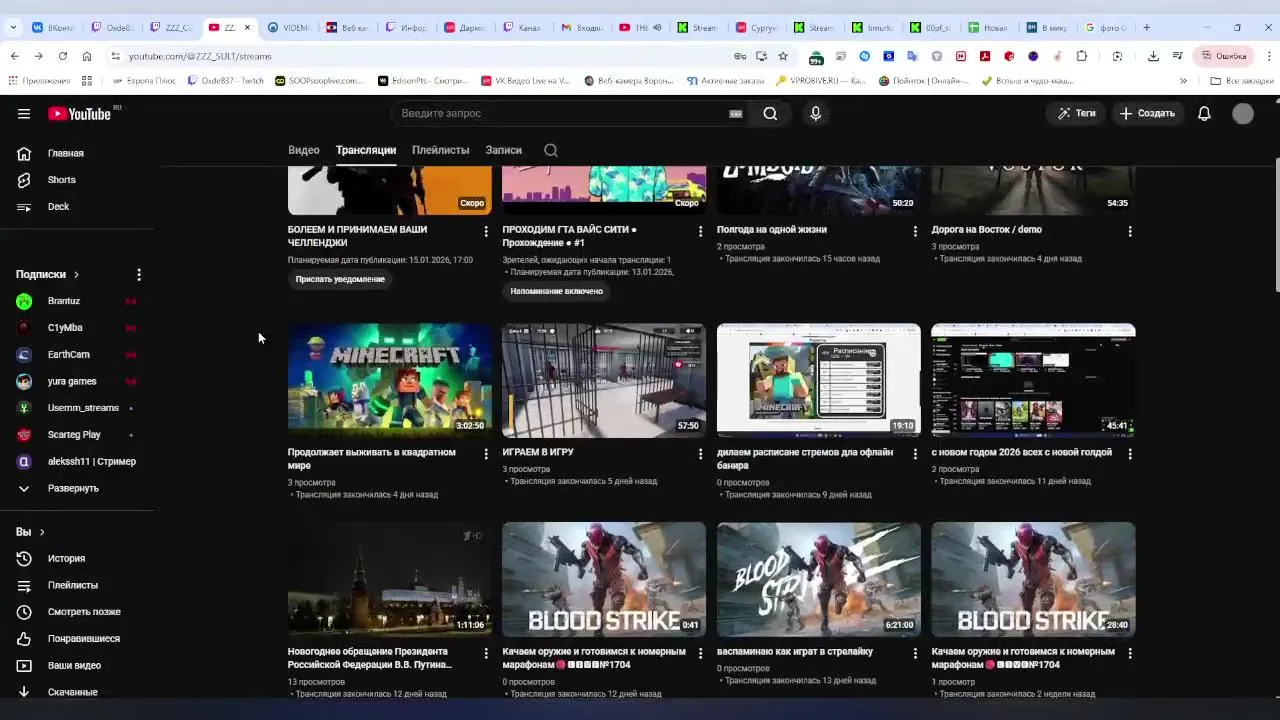The image size is (1280, 720).
Task: Open options for ПРОХОДИМ ГТА ВАЙС СИТИ
Action: click(700, 231)
